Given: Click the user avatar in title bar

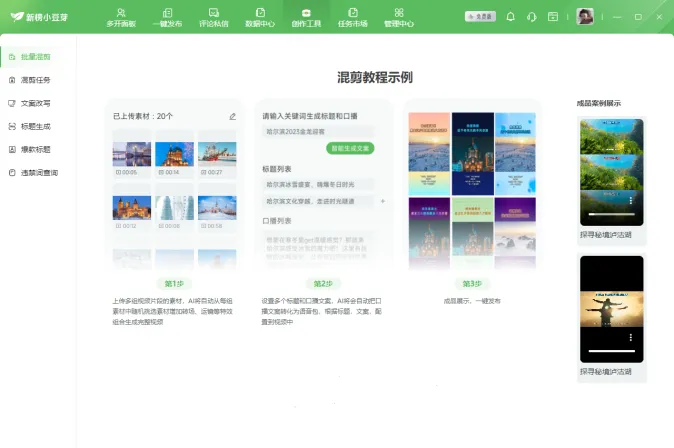Looking at the screenshot, I should tap(585, 17).
